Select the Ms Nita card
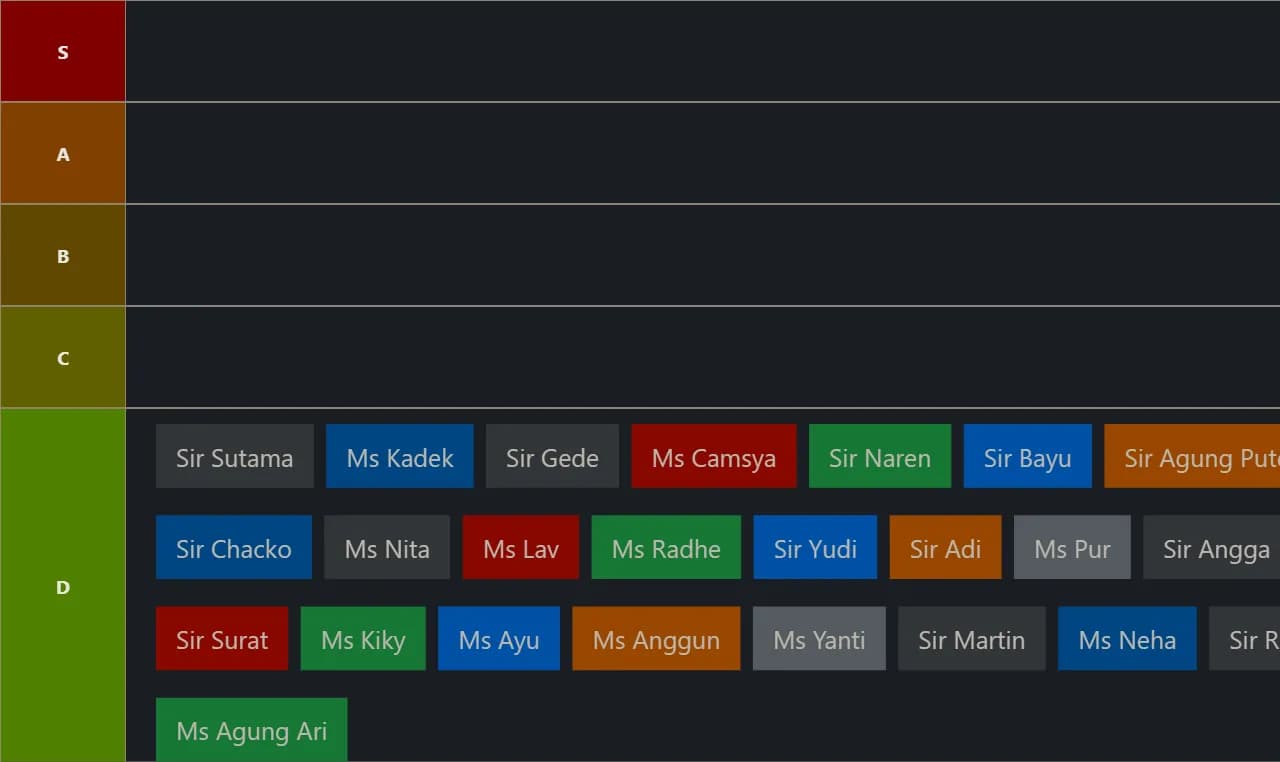The width and height of the screenshot is (1280, 762). coord(387,548)
